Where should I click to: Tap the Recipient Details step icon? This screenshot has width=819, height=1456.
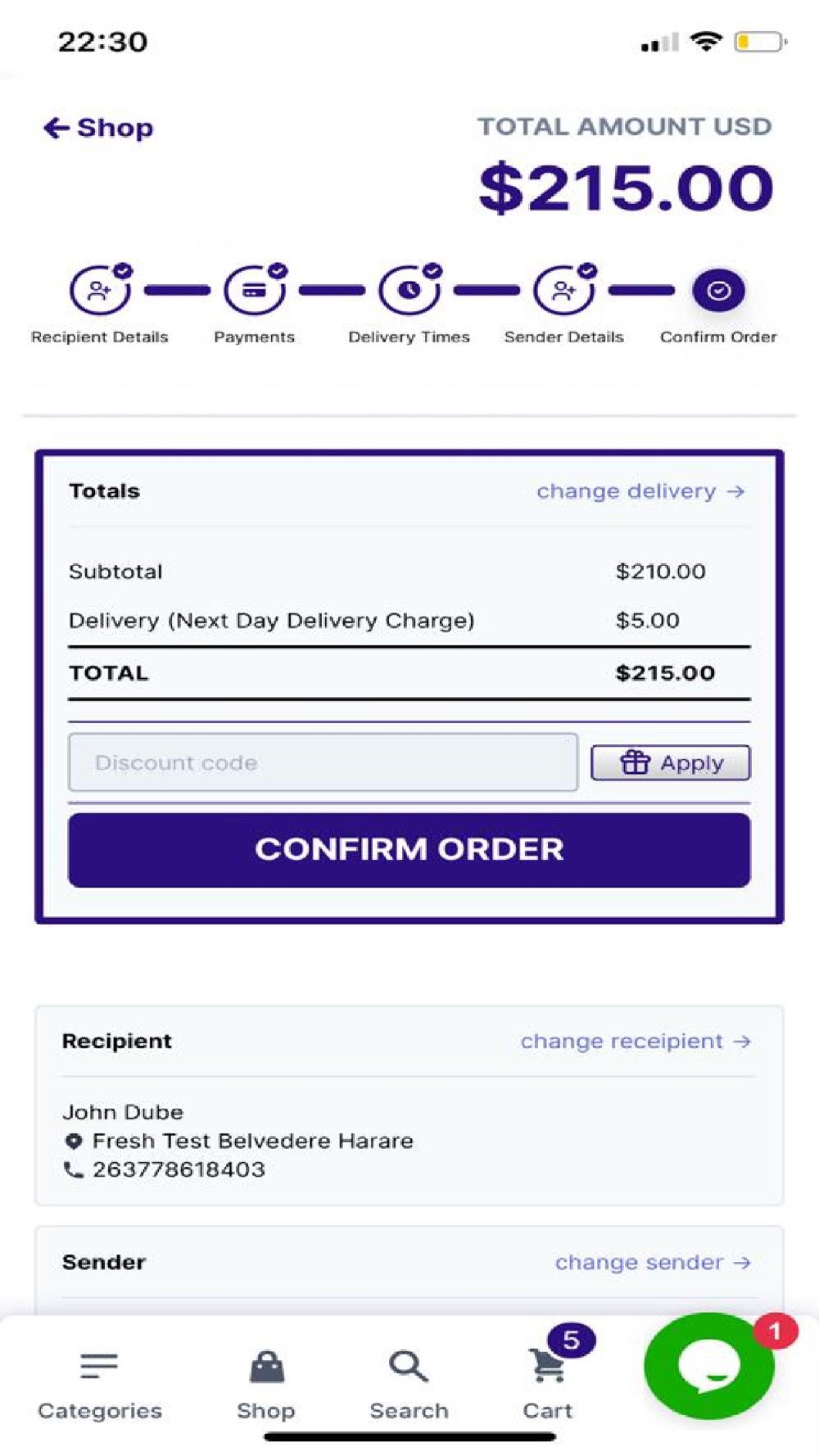coord(99,291)
